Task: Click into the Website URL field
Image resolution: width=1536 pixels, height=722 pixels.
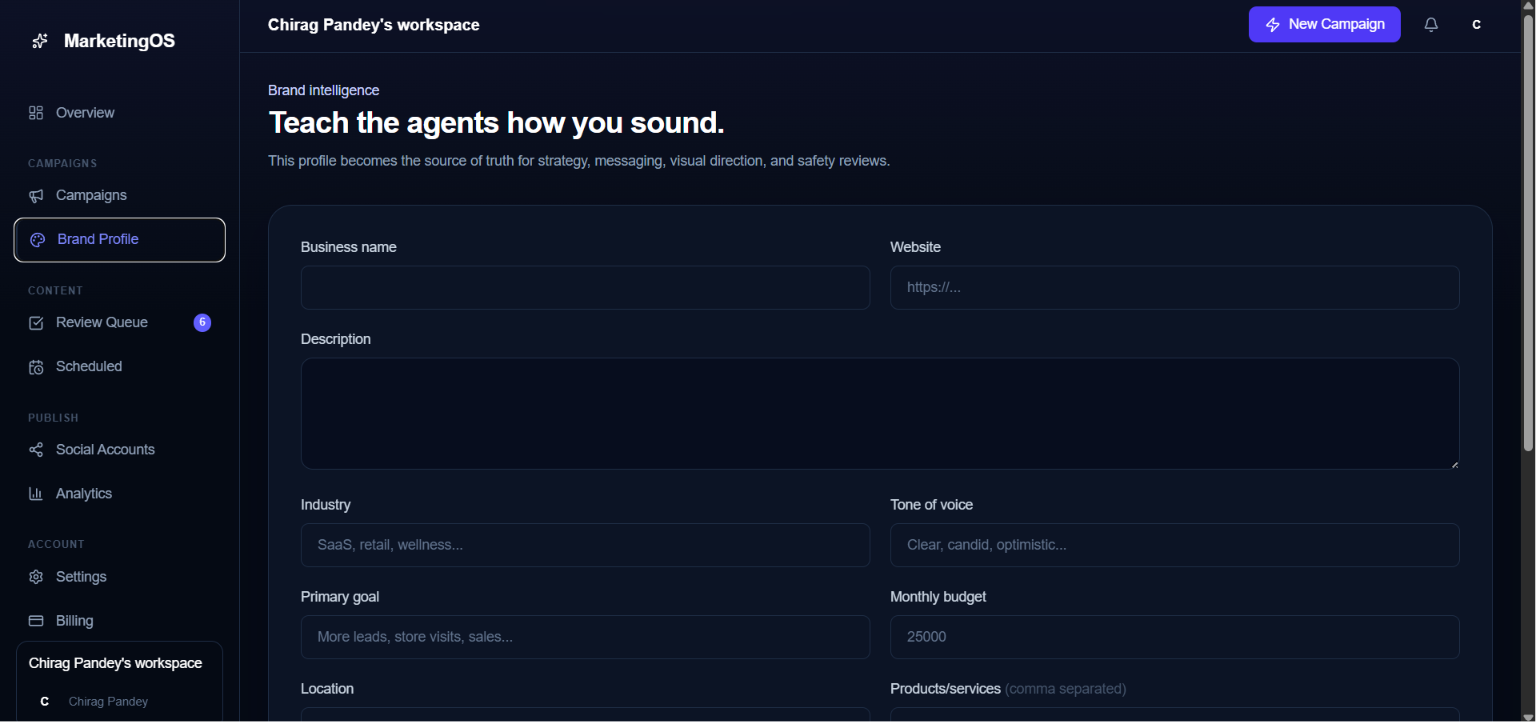Action: (1174, 287)
